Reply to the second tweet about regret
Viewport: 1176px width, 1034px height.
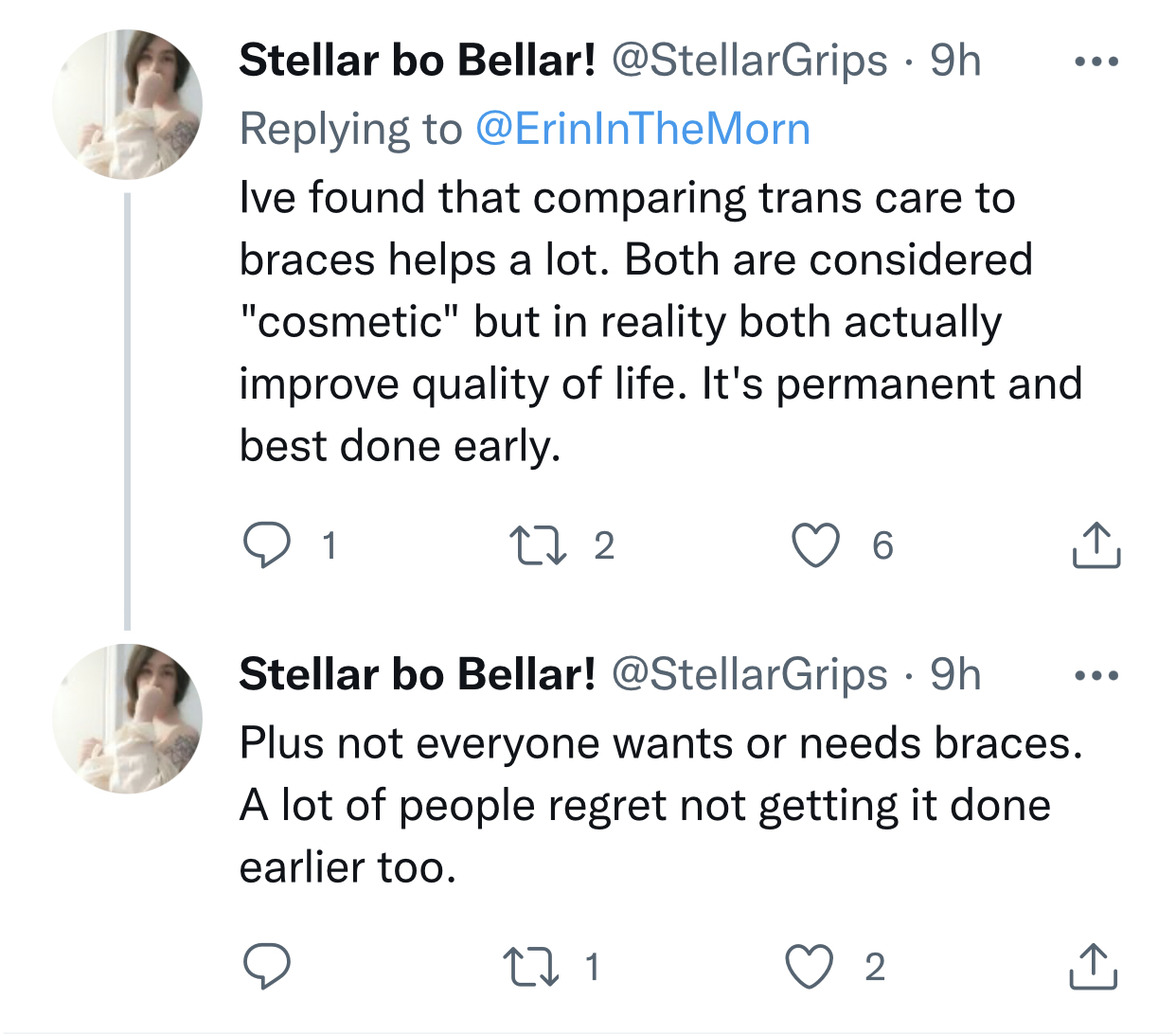(266, 967)
